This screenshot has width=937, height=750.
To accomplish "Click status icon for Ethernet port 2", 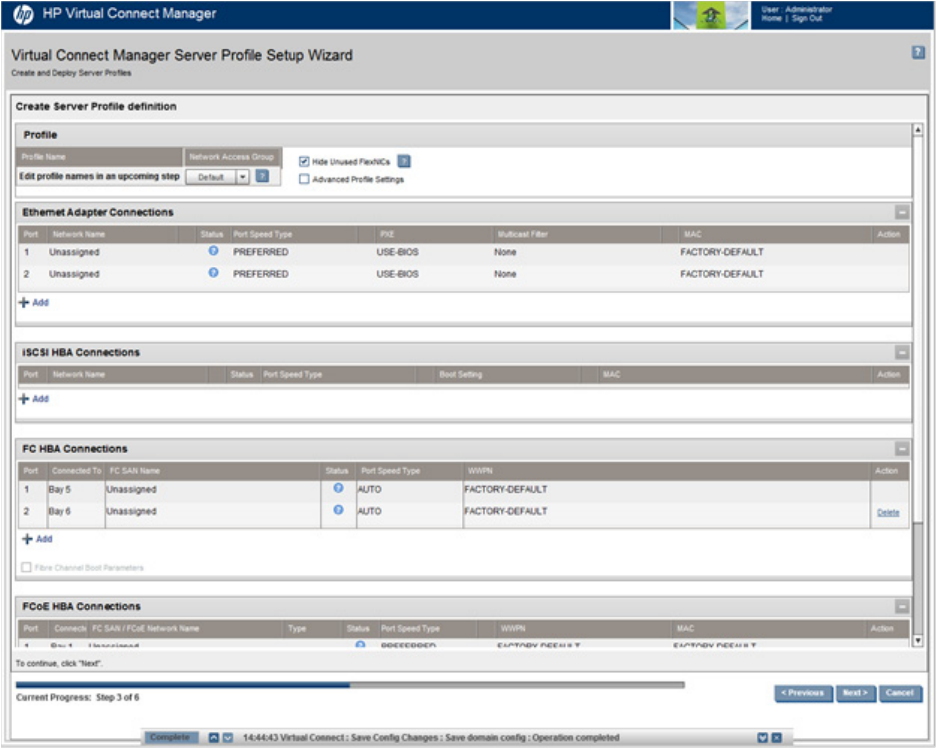I will [213, 273].
